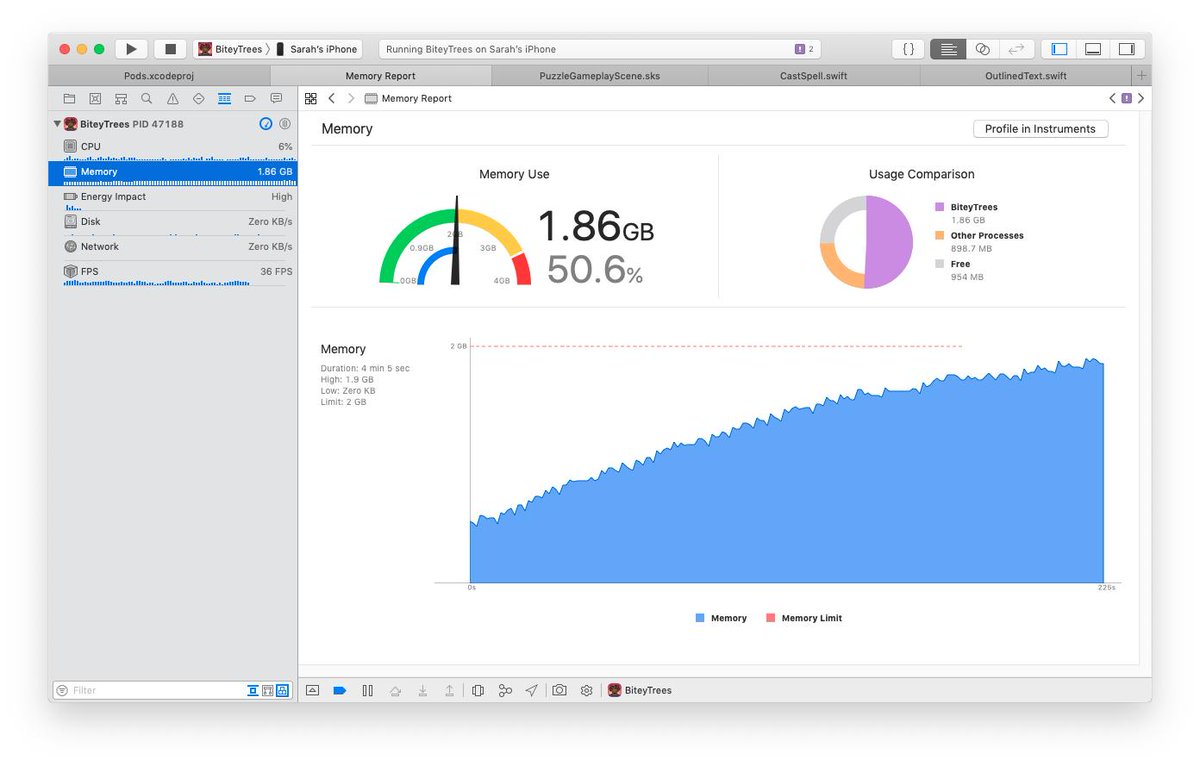Toggle third filter option beside Filter field
This screenshot has height=766, width=1200.
tap(283, 690)
